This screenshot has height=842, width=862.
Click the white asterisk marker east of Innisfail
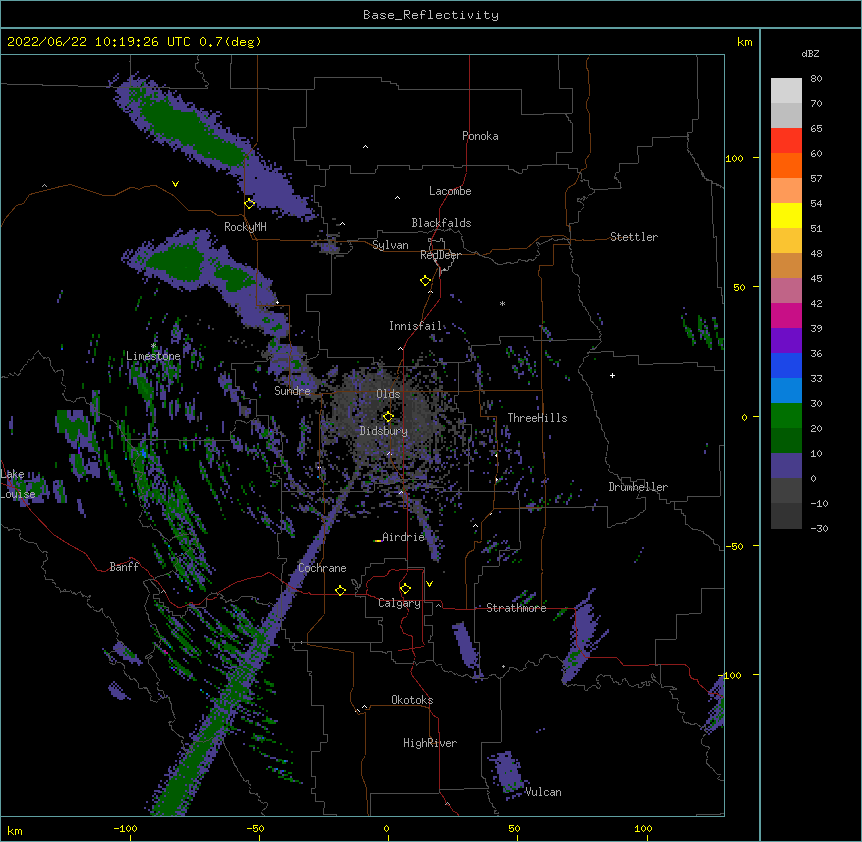pyautogui.click(x=502, y=304)
